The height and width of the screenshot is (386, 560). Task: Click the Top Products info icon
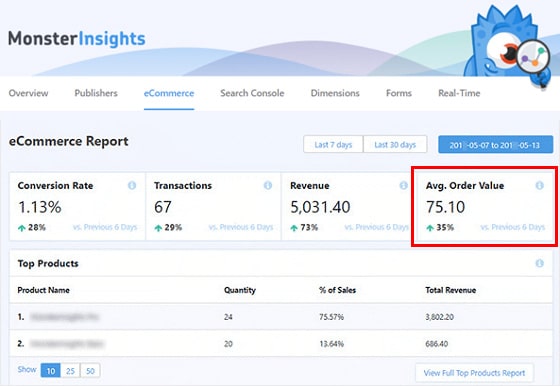tap(540, 263)
